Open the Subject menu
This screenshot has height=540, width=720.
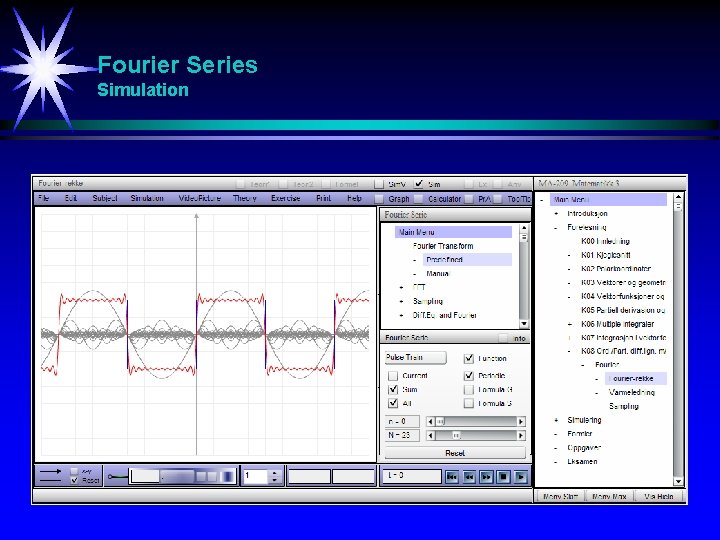[105, 198]
